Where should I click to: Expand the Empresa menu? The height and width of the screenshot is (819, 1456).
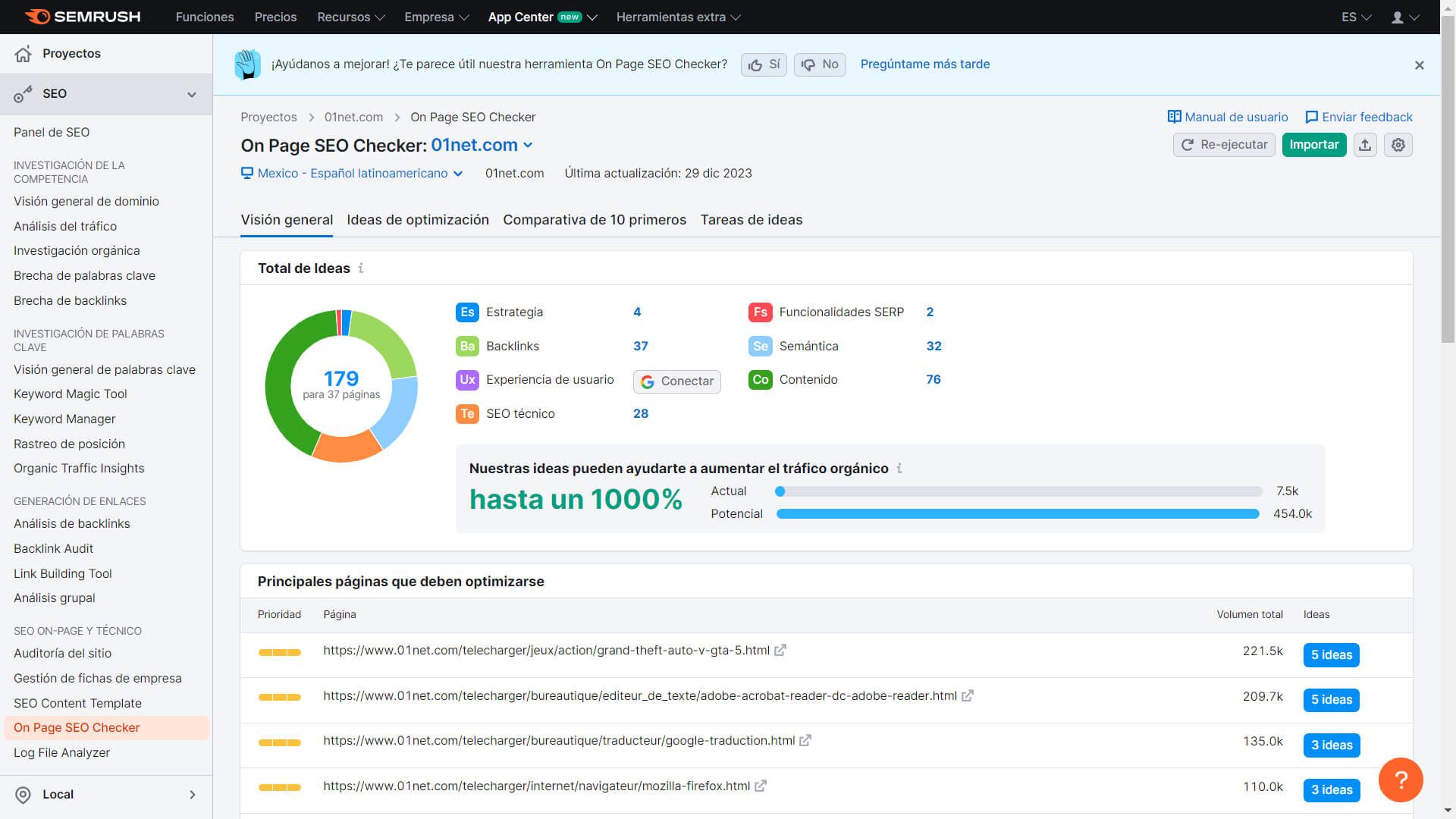437,17
